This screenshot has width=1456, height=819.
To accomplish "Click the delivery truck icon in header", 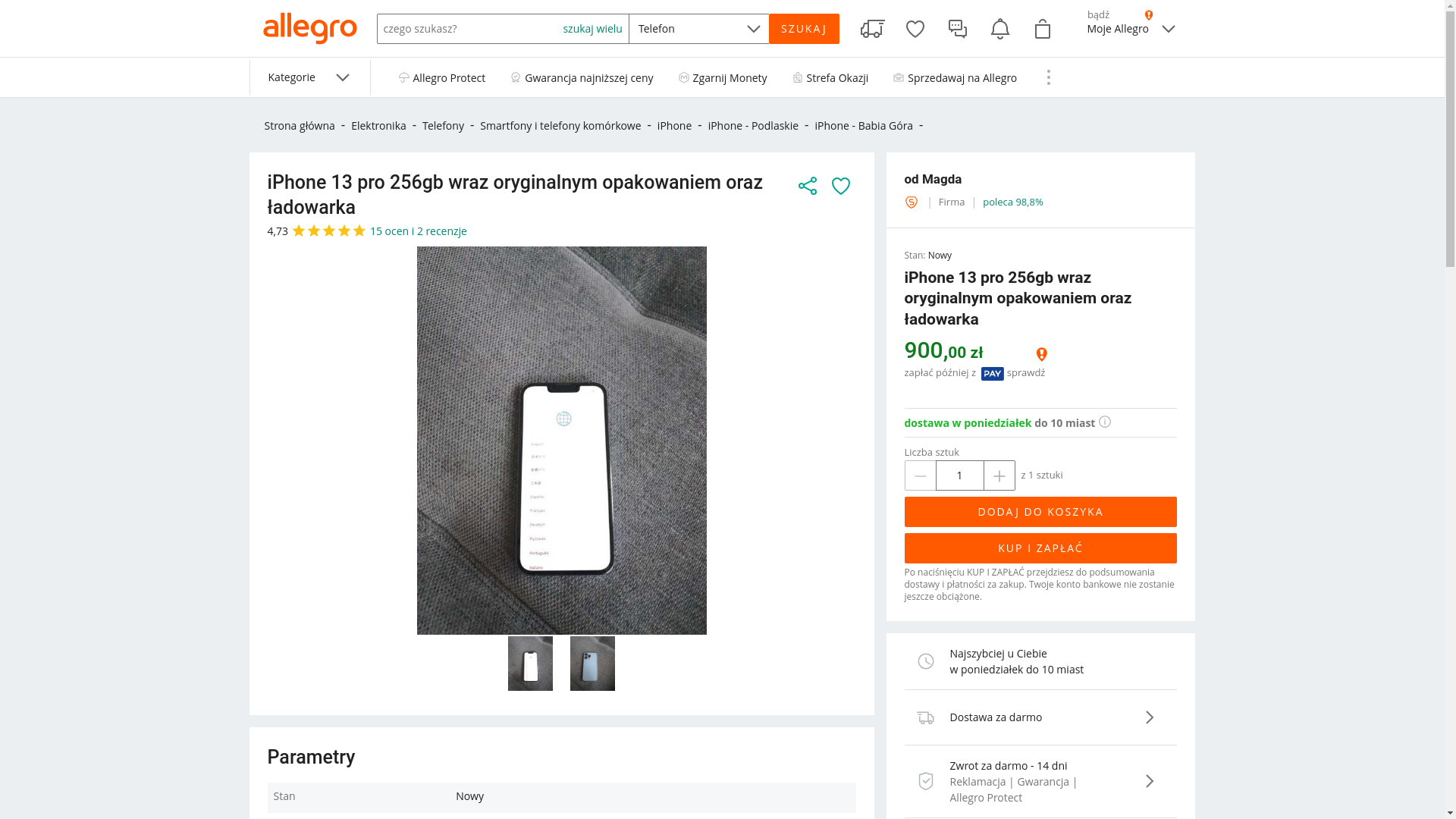I will (x=872, y=29).
